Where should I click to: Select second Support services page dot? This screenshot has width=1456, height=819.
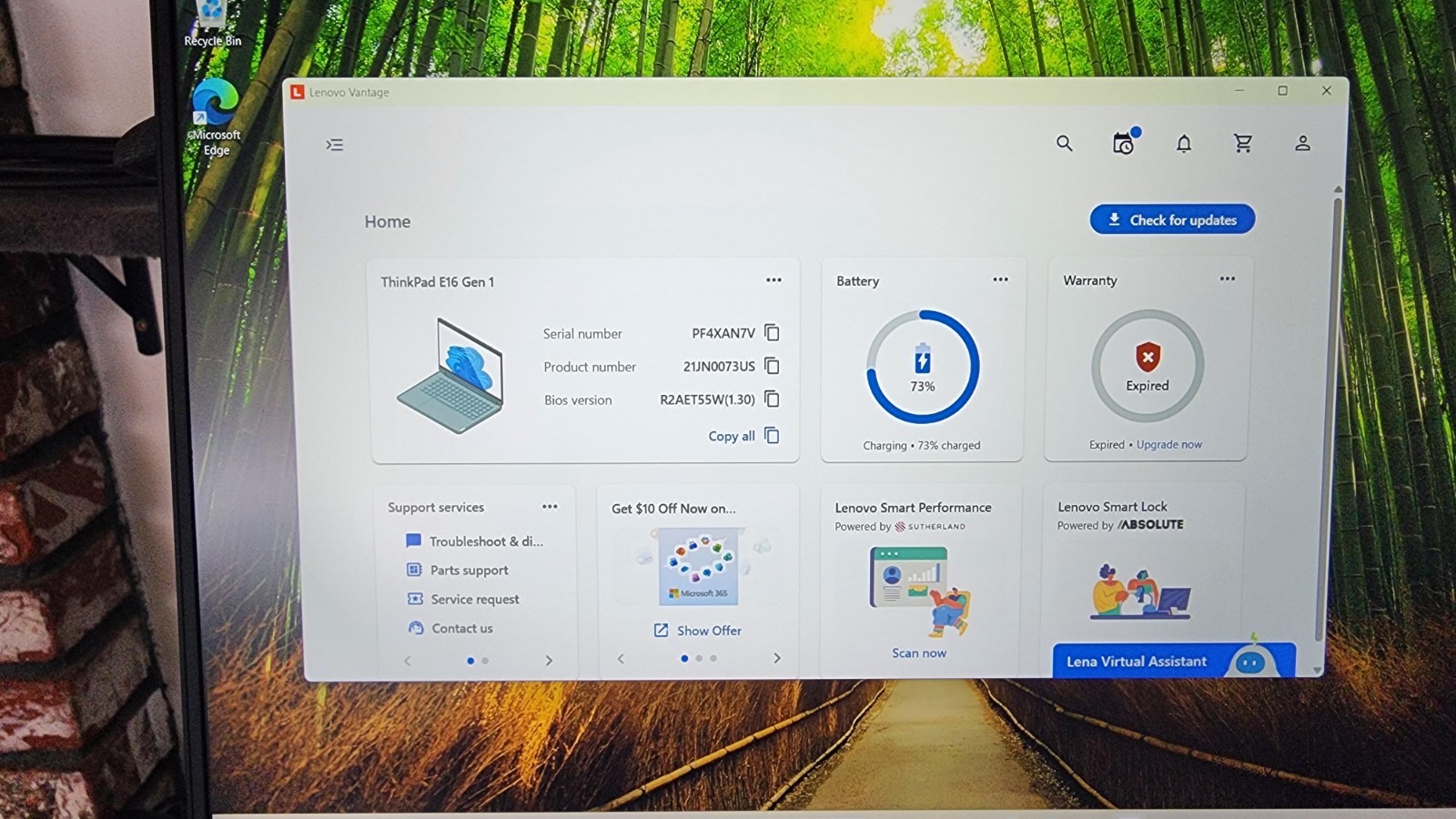(485, 661)
